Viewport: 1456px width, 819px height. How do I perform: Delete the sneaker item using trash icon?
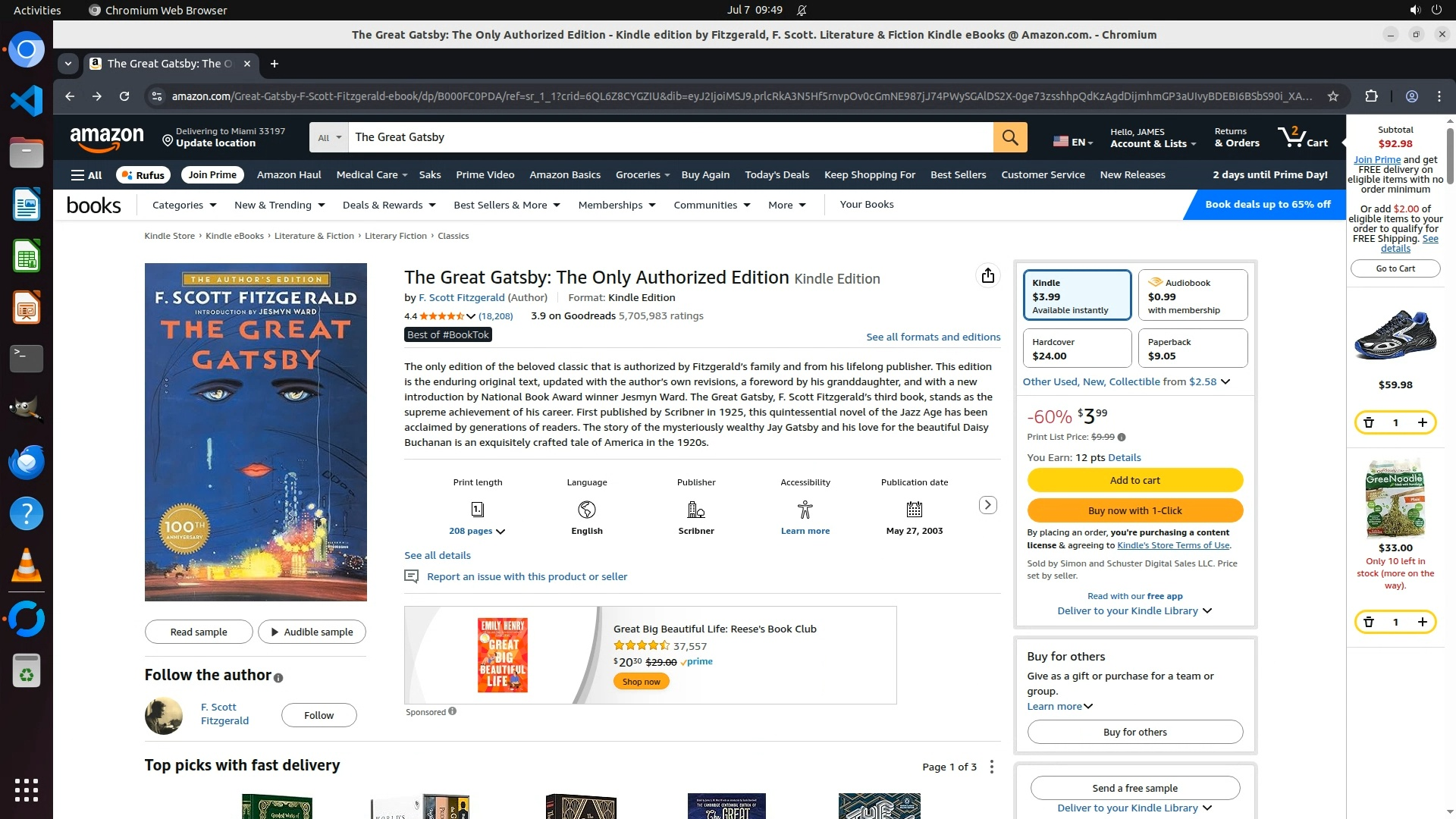pos(1369,422)
